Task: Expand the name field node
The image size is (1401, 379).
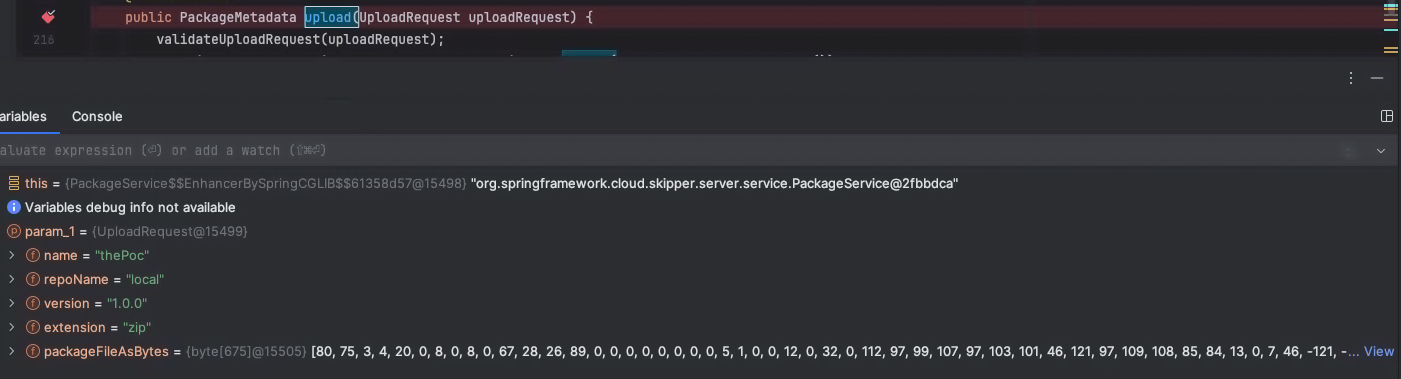Action: [x=11, y=255]
